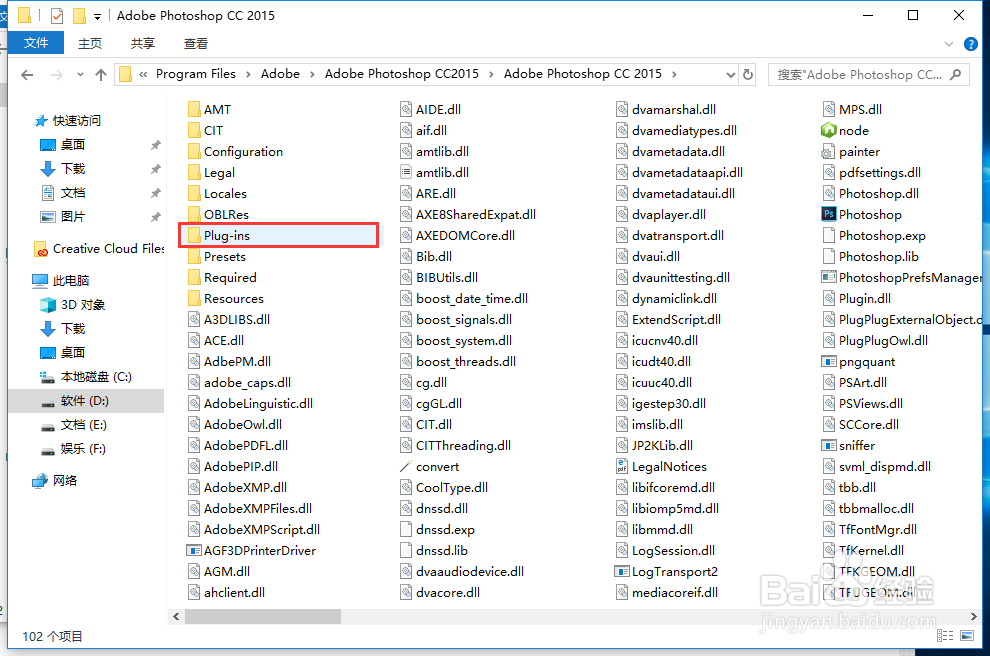Expand the chevron after Adobe Photoshop CC 2015
Screen dimensions: 990x656
tap(674, 75)
